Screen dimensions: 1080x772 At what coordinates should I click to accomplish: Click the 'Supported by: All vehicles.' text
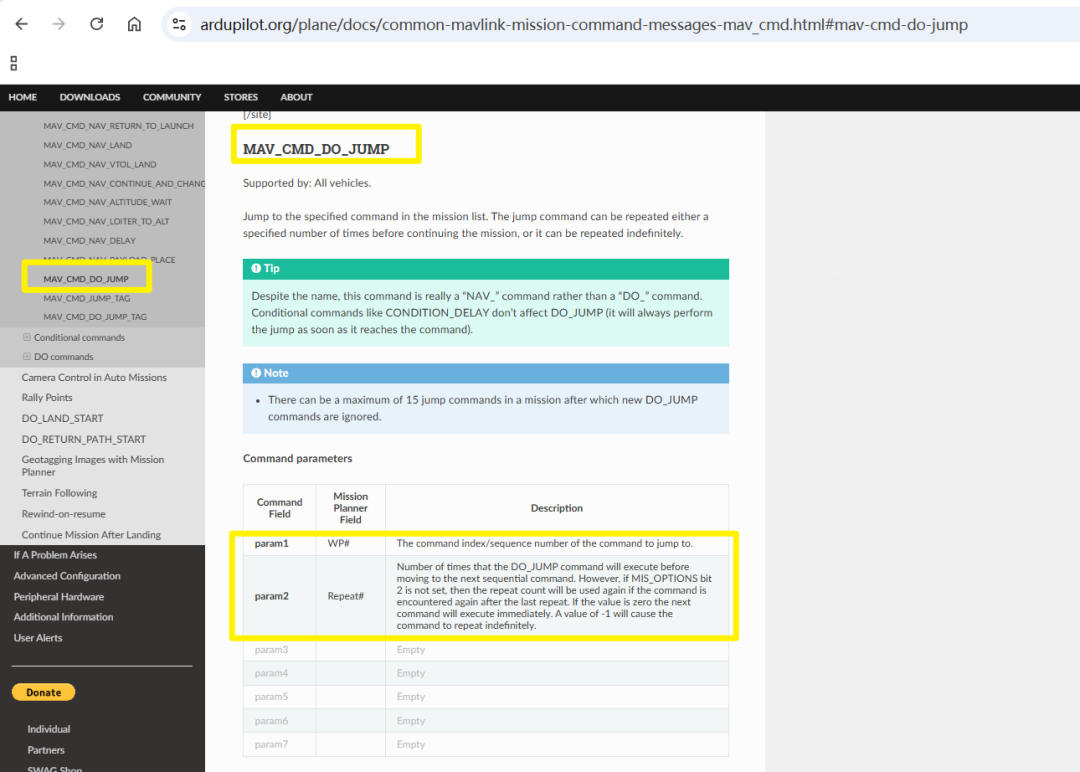pos(307,183)
